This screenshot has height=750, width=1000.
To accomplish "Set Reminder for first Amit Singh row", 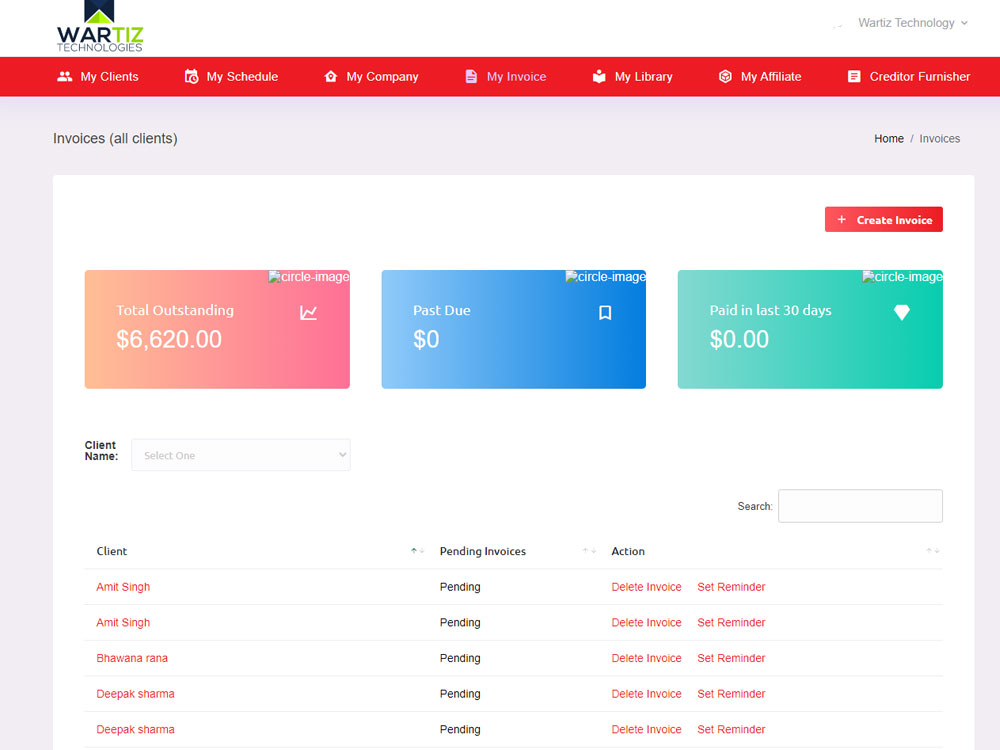I will [731, 587].
